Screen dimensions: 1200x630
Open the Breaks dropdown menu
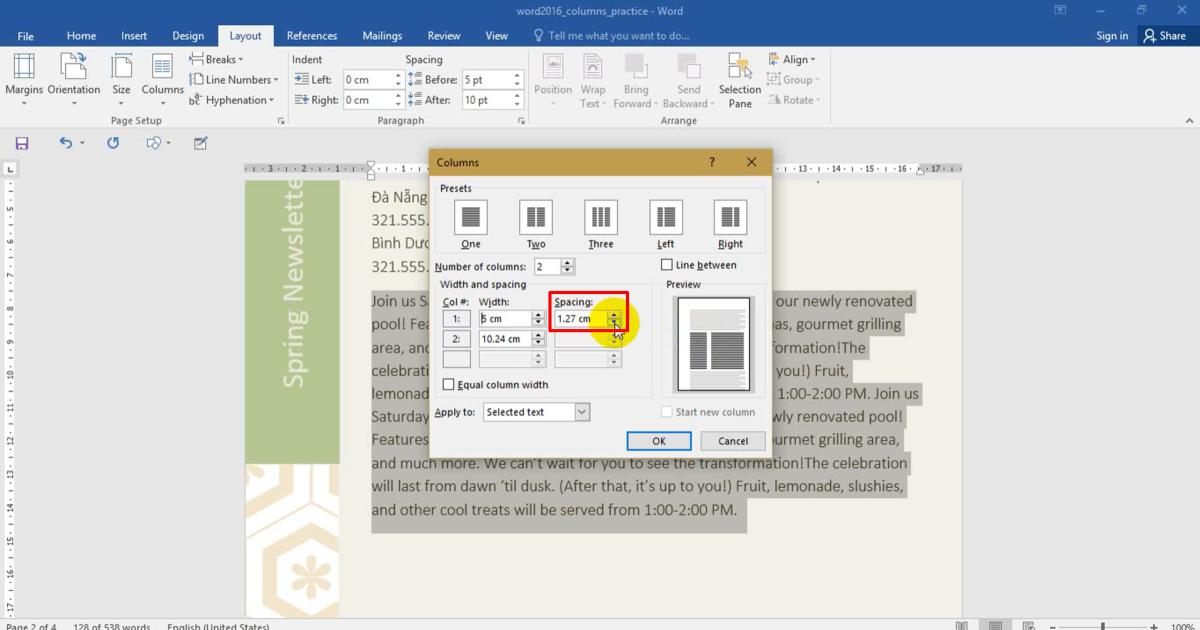217,59
